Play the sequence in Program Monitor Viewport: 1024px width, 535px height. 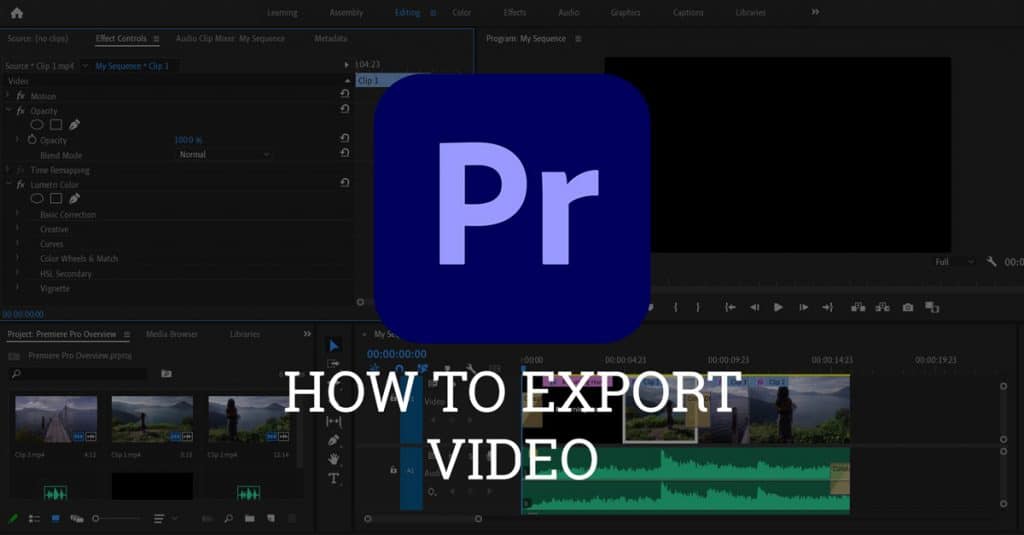(x=778, y=307)
